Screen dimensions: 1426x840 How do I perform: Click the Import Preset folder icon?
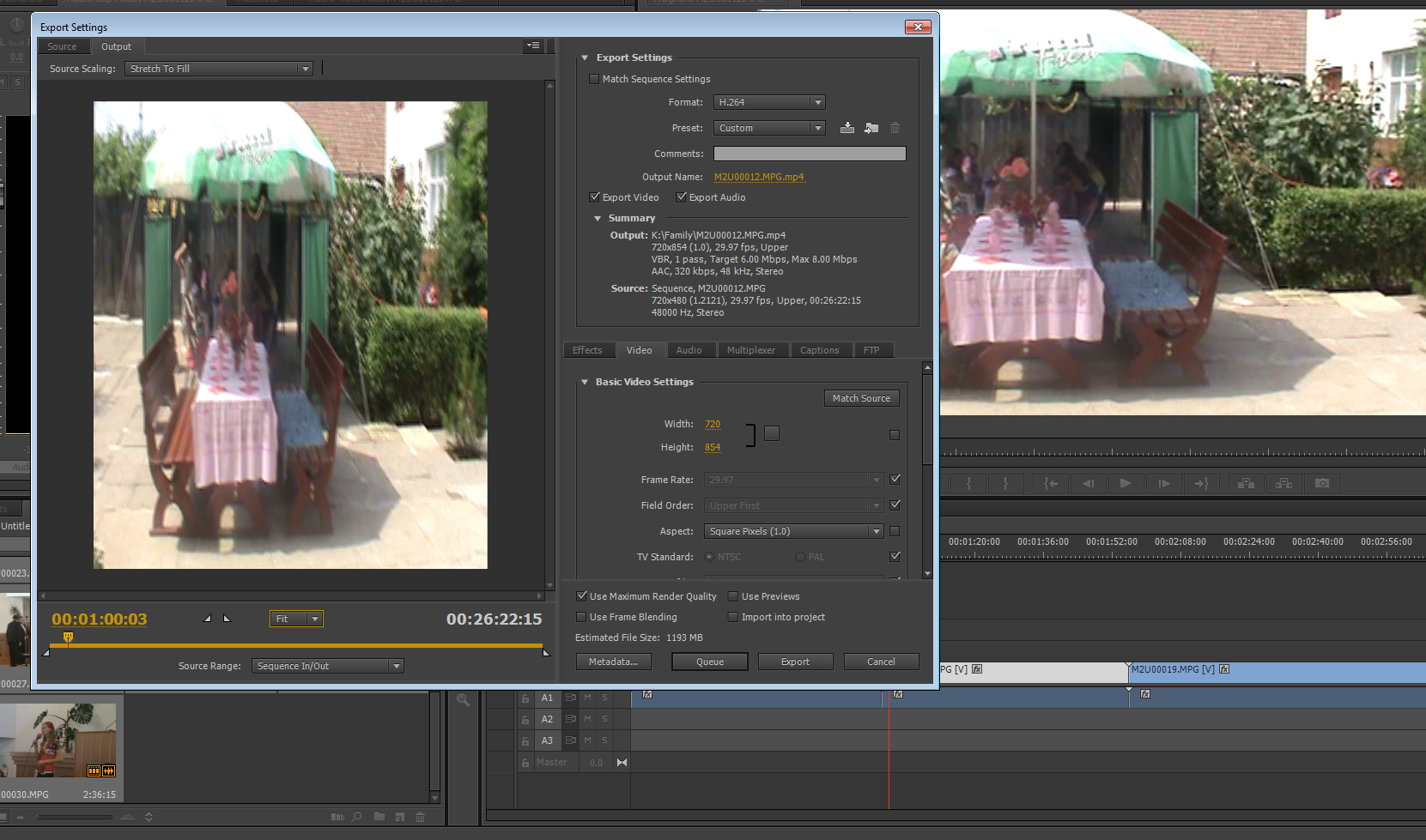tap(871, 128)
